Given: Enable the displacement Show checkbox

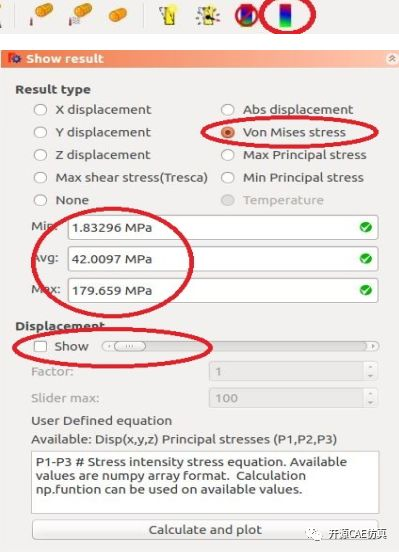Looking at the screenshot, I should pyautogui.click(x=40, y=346).
